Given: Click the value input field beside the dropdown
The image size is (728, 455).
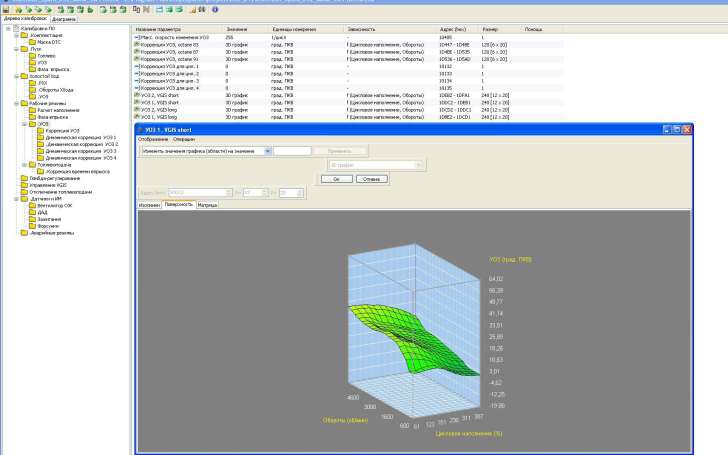Looking at the screenshot, I should [292, 151].
